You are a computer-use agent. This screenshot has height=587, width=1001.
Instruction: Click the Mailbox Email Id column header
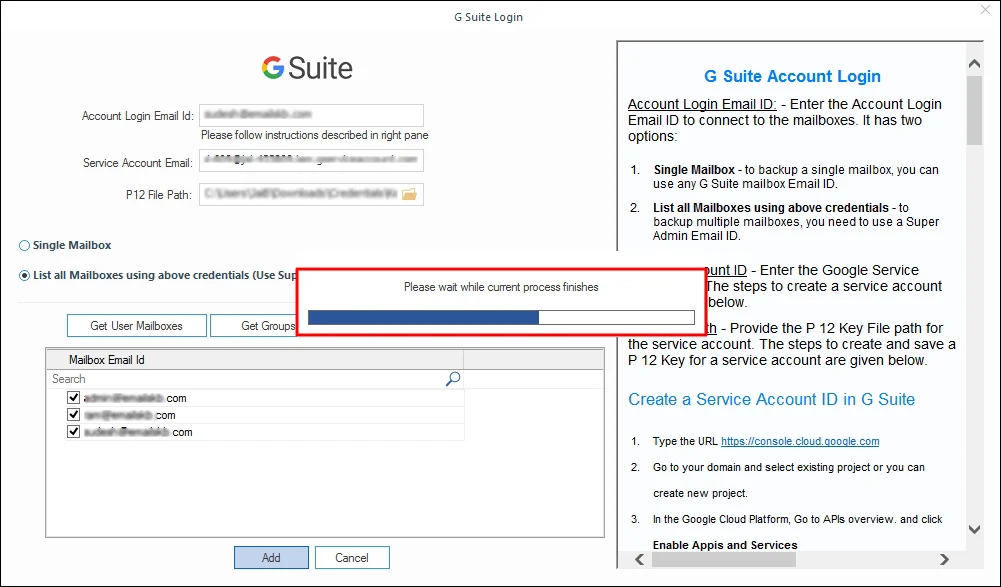(255, 360)
